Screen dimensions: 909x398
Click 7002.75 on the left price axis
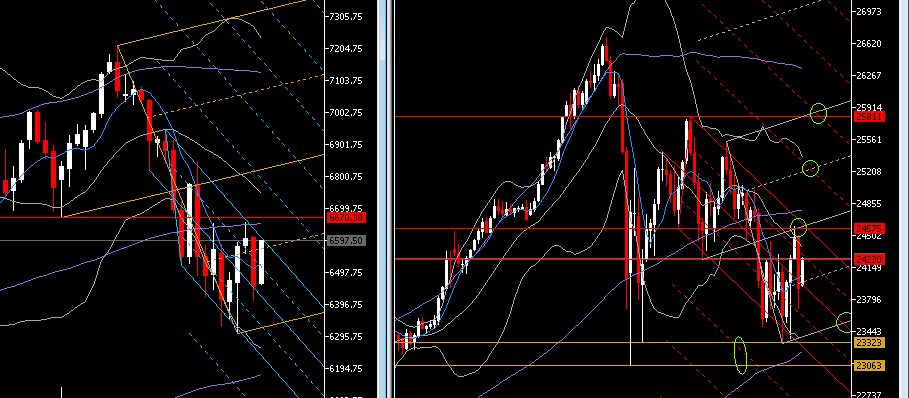(x=347, y=113)
